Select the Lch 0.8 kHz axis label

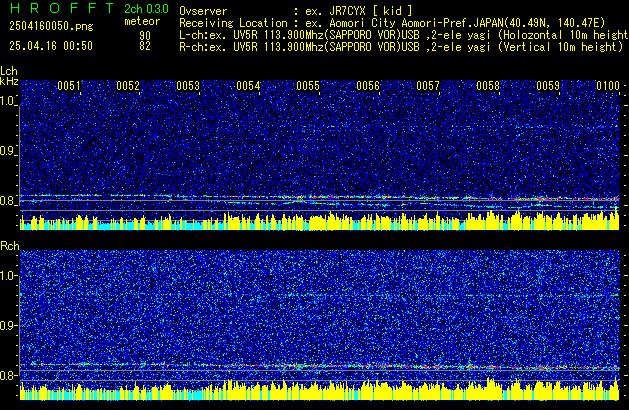tap(8, 201)
